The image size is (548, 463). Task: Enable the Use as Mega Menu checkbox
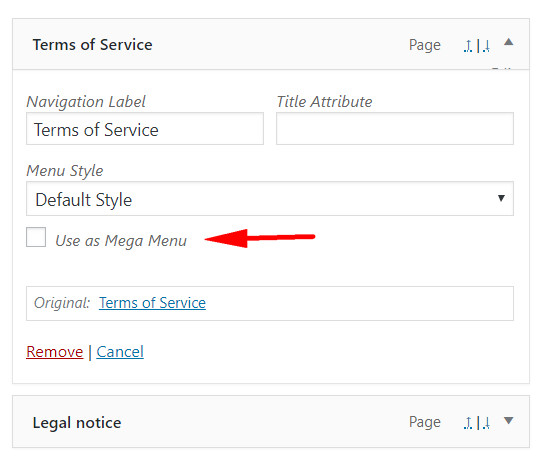click(x=36, y=237)
